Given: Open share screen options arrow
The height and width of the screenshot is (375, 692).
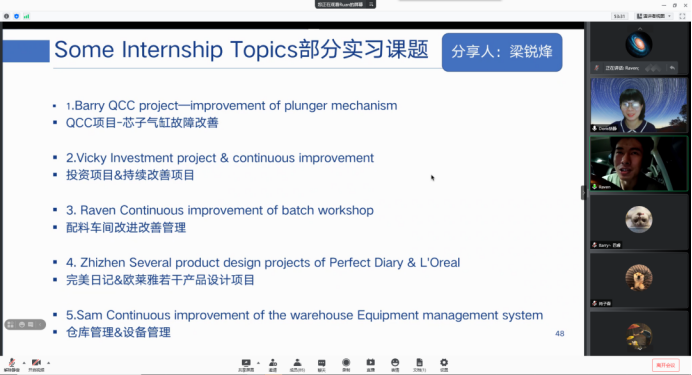Looking at the screenshot, I should (258, 363).
